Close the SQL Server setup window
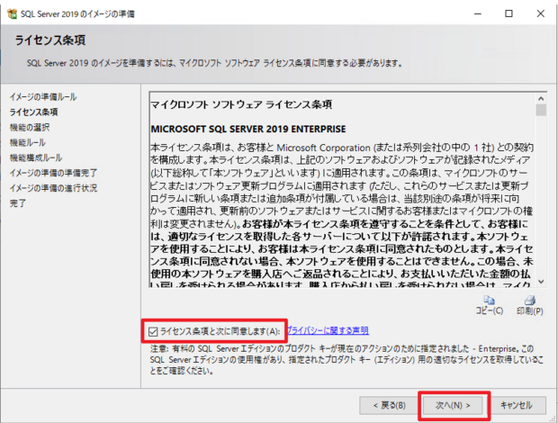This screenshot has height=423, width=558. point(541,14)
